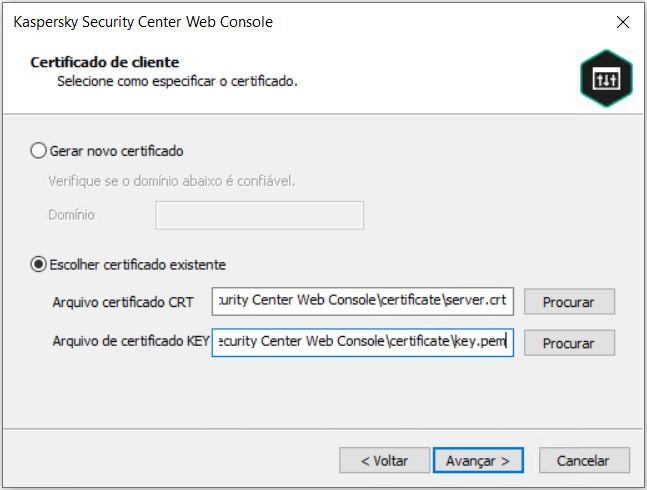Go back with the Voltar button

[382, 460]
